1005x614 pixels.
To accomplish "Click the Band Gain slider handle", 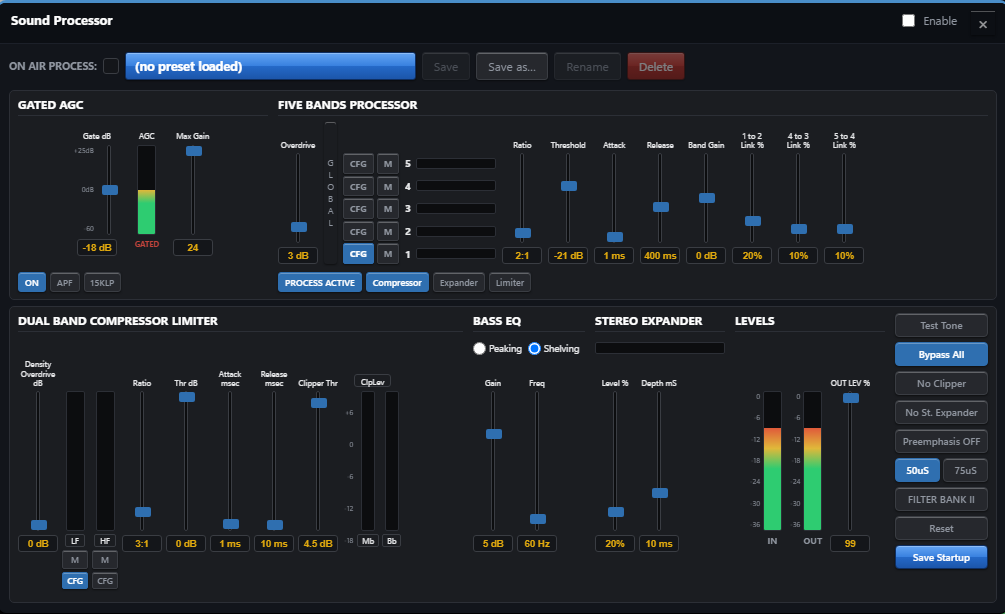I will point(707,198).
